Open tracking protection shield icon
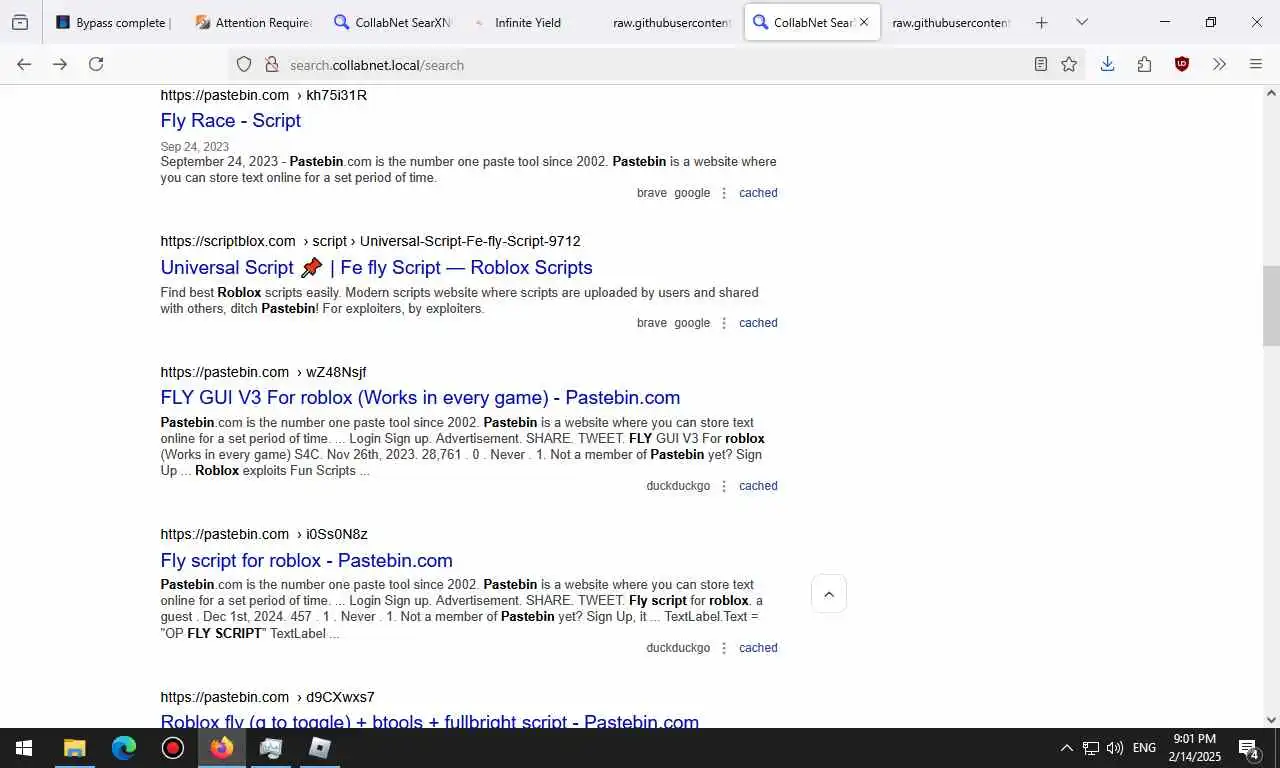The image size is (1280, 768). pyautogui.click(x=244, y=64)
